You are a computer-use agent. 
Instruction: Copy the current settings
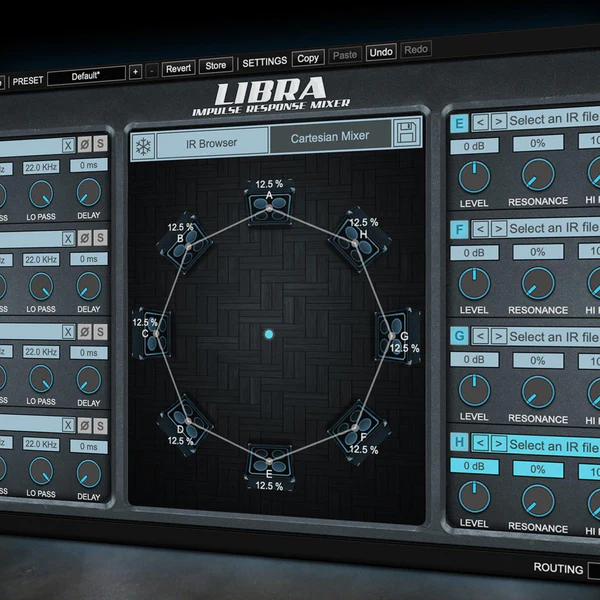pyautogui.click(x=308, y=59)
